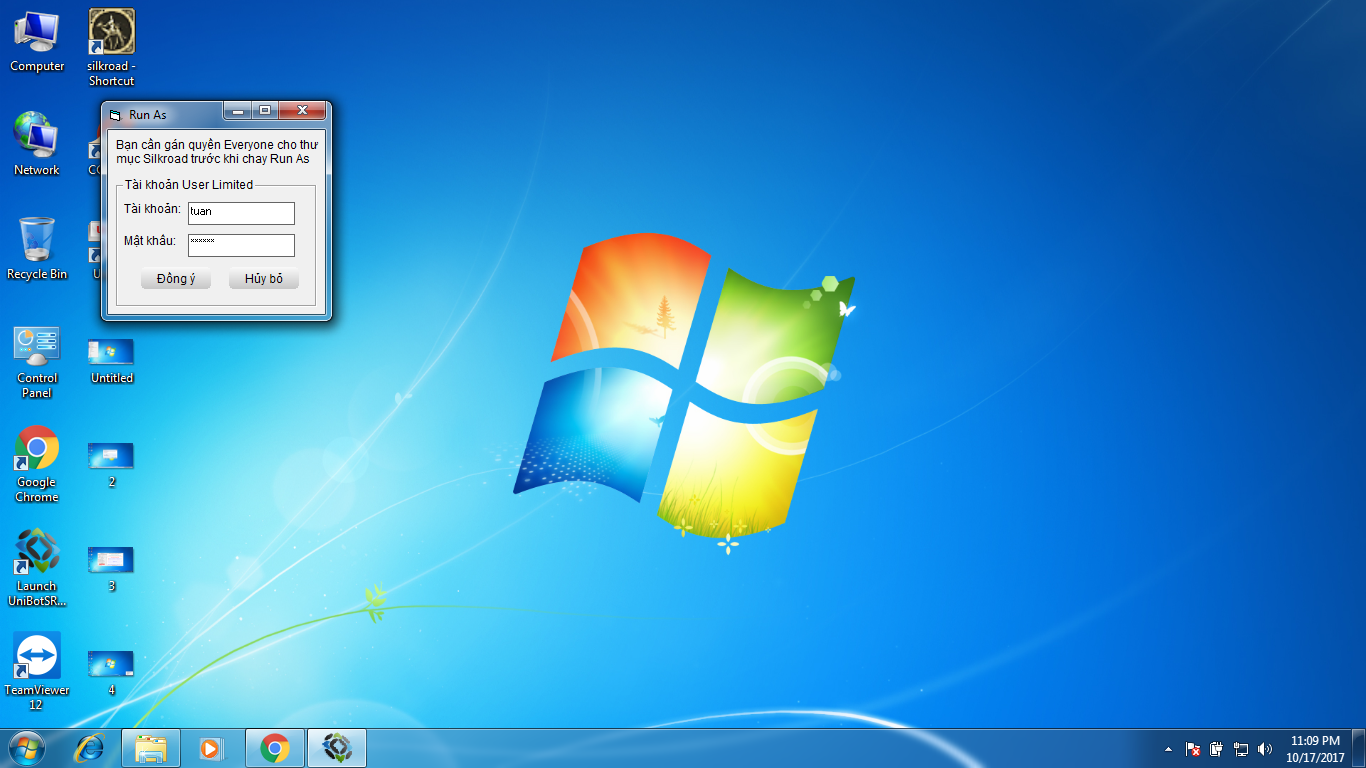Open the network tray icon
Screen dimensions: 1366x768
[1241, 749]
